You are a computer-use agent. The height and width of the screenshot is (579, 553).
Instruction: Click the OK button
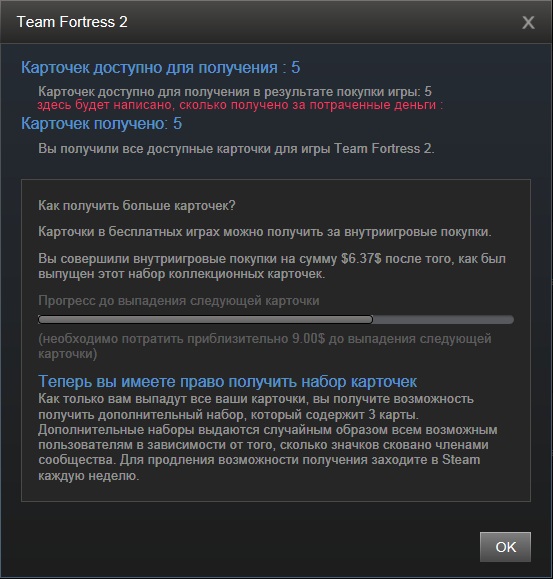[x=505, y=547]
